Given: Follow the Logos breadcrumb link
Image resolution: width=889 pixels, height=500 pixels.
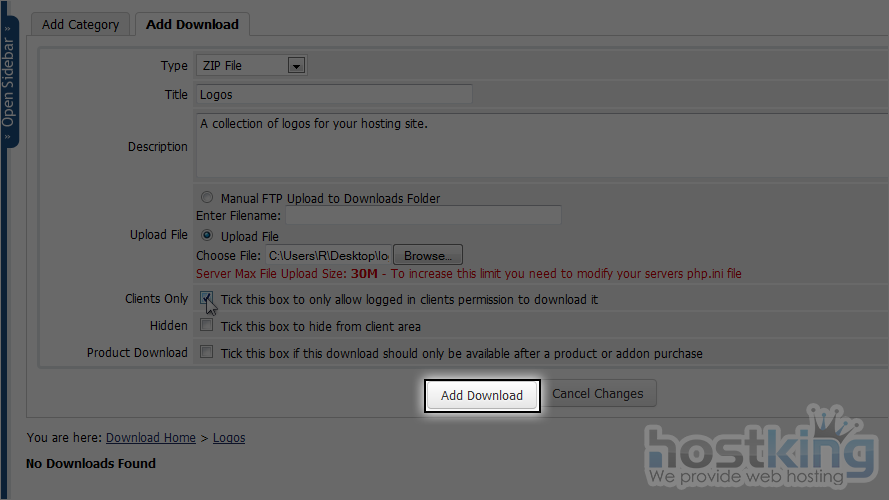Looking at the screenshot, I should pos(229,438).
